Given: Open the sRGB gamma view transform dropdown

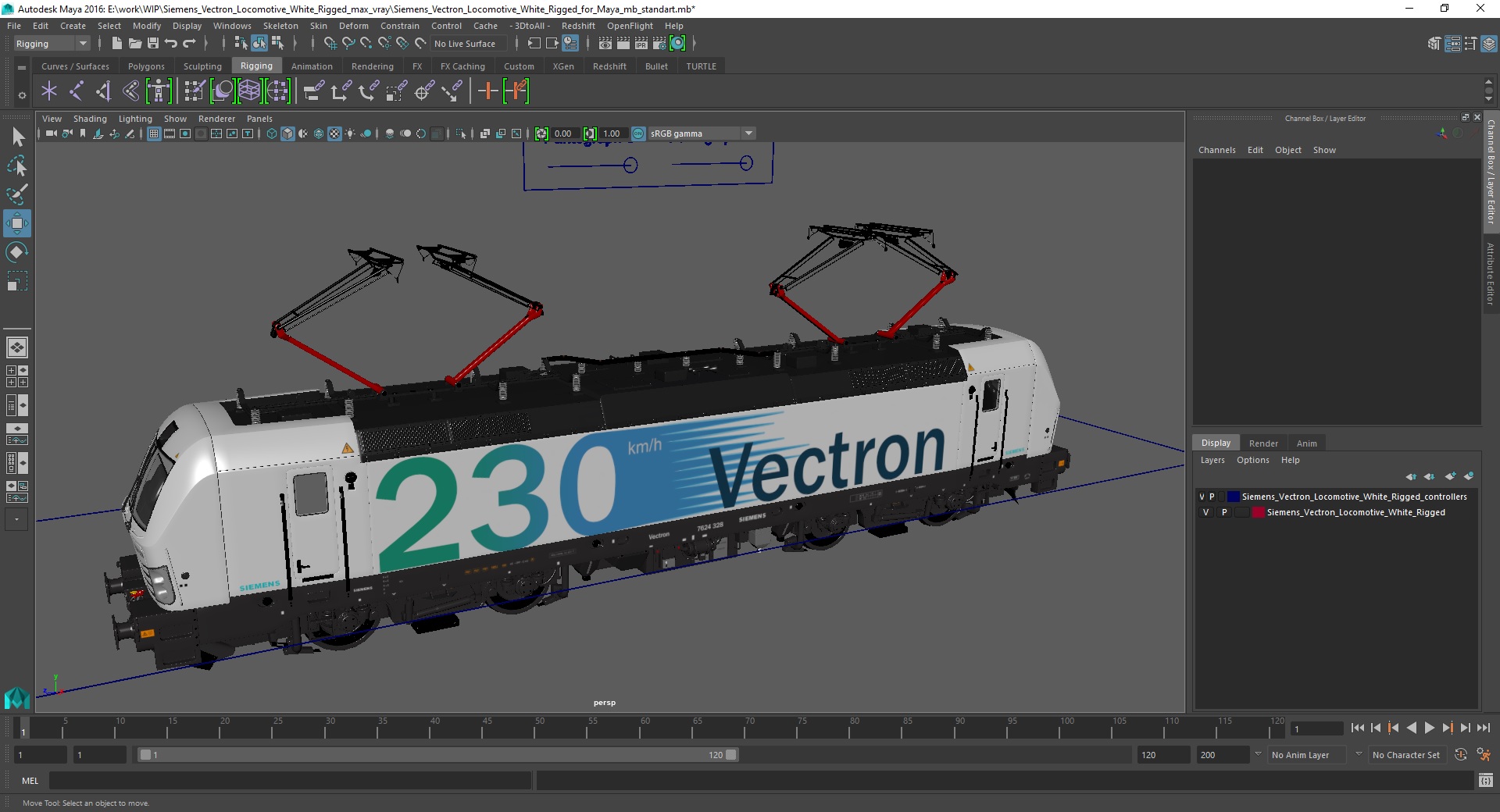Looking at the screenshot, I should 702,134.
